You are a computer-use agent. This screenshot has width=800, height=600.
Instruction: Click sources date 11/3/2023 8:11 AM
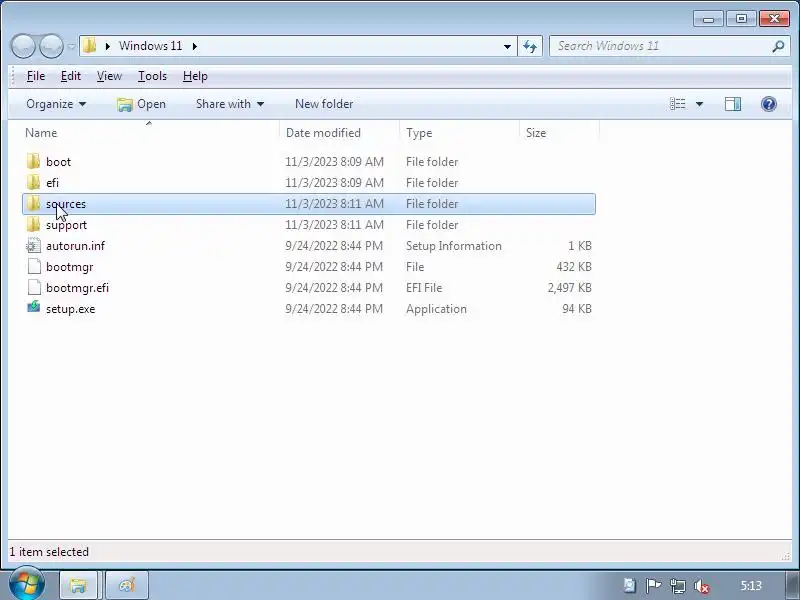click(334, 204)
